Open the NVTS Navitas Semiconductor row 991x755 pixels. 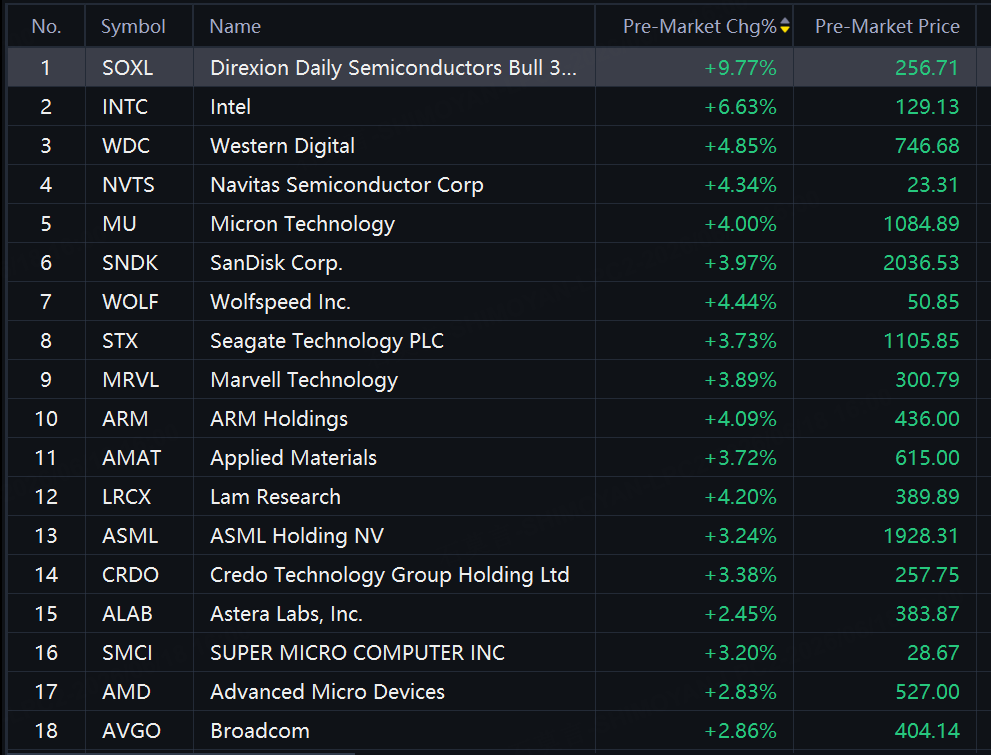click(492, 184)
